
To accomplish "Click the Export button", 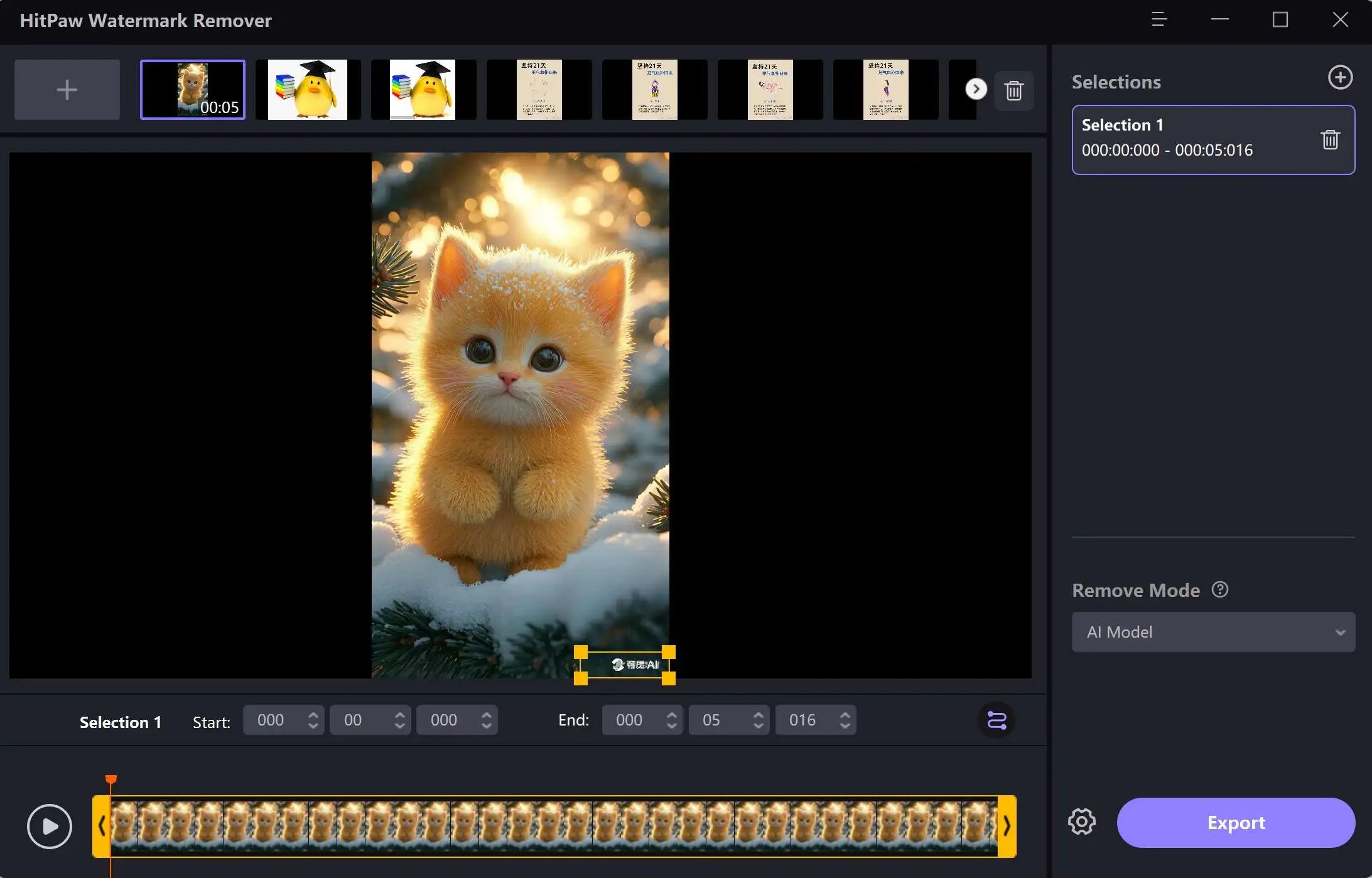I will 1235,822.
